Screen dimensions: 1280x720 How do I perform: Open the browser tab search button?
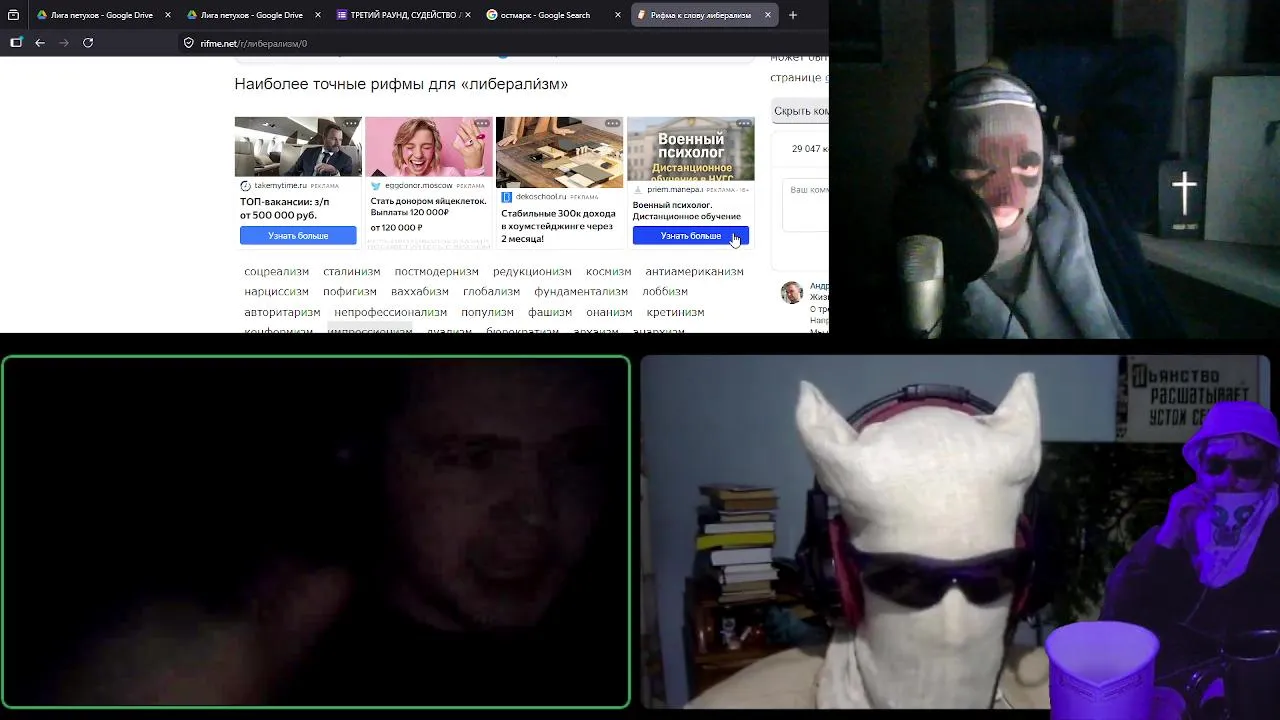pos(13,15)
